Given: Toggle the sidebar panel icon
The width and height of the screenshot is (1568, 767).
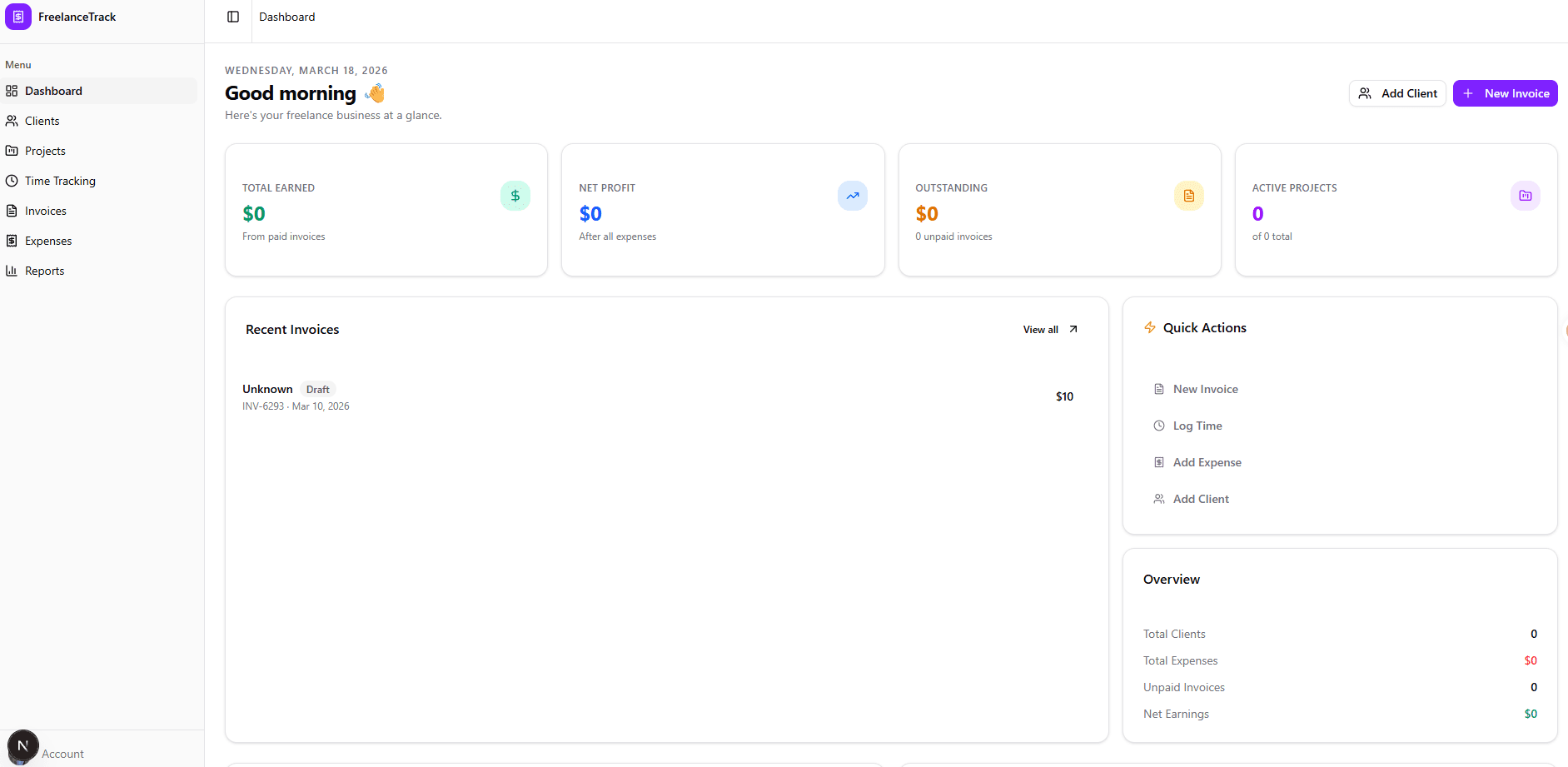Looking at the screenshot, I should [233, 17].
